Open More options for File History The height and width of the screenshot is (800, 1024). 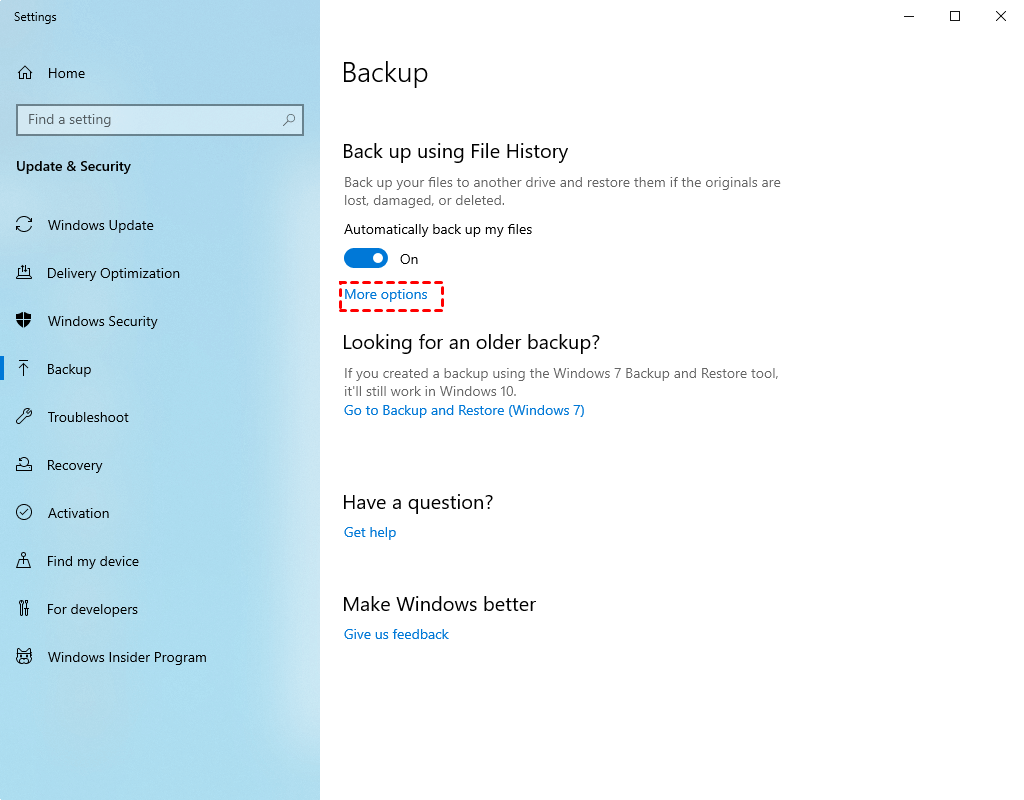(386, 295)
